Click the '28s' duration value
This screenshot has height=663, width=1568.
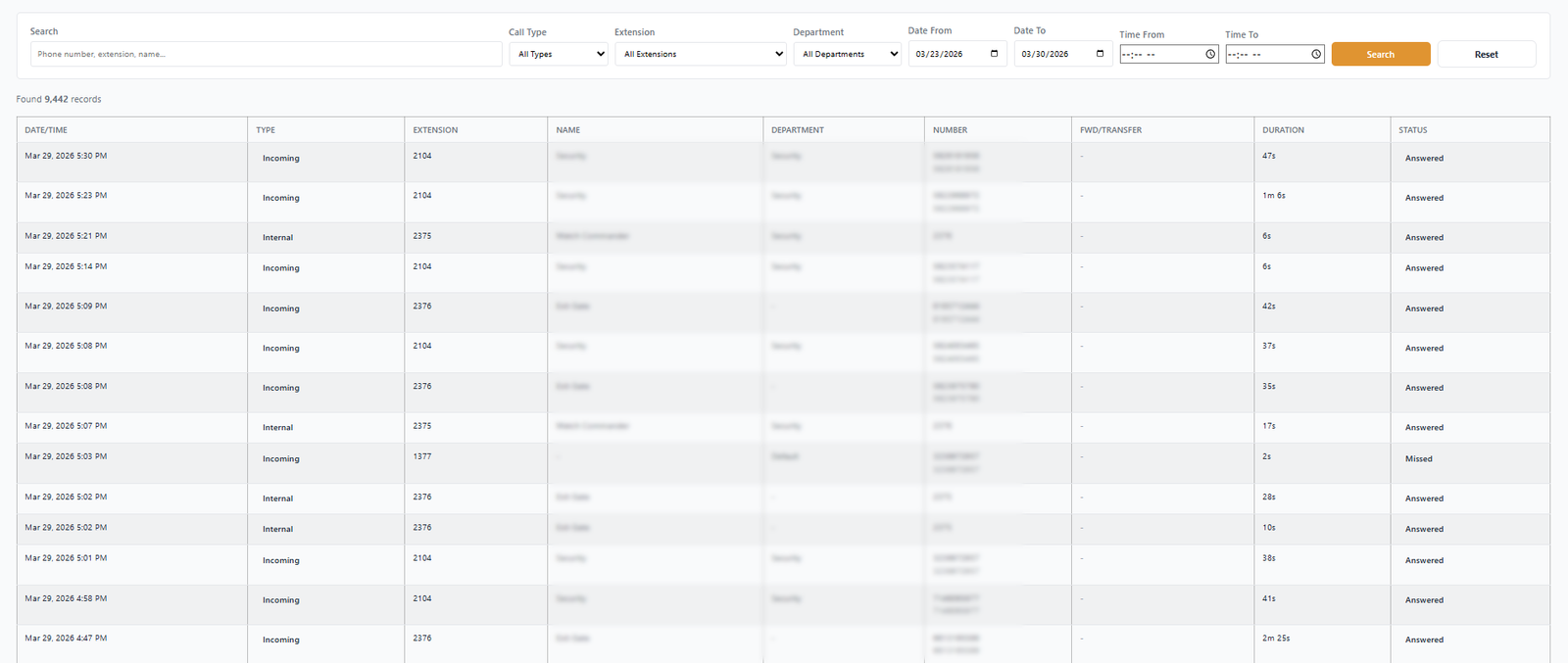coord(1269,497)
